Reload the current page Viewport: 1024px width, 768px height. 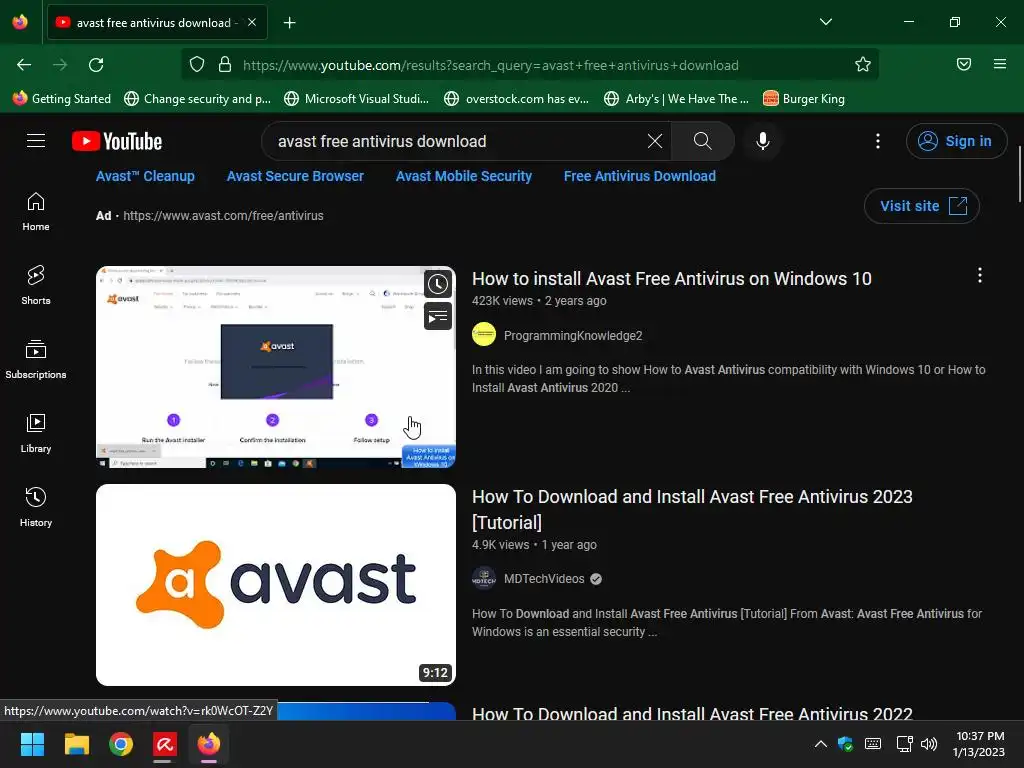[96, 65]
